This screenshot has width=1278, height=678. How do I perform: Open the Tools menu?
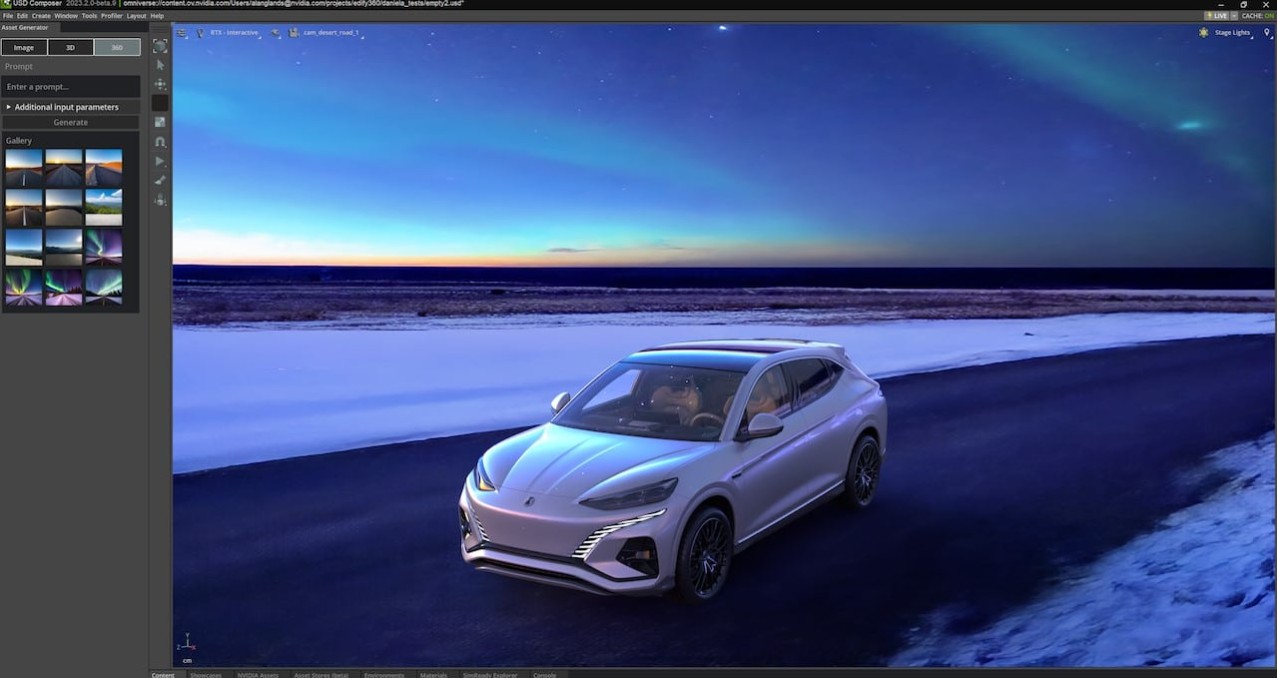[89, 16]
